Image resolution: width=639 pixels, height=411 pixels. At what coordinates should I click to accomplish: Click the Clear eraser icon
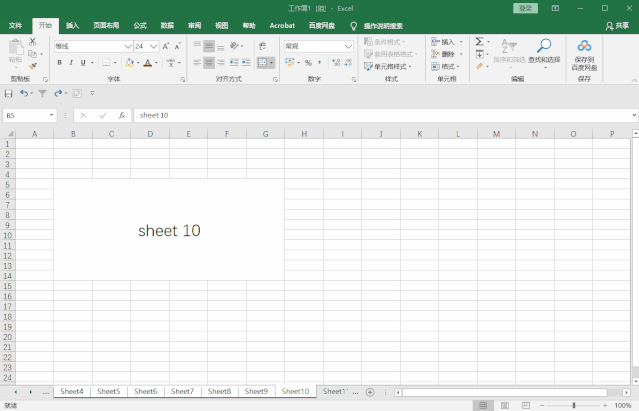pos(479,66)
